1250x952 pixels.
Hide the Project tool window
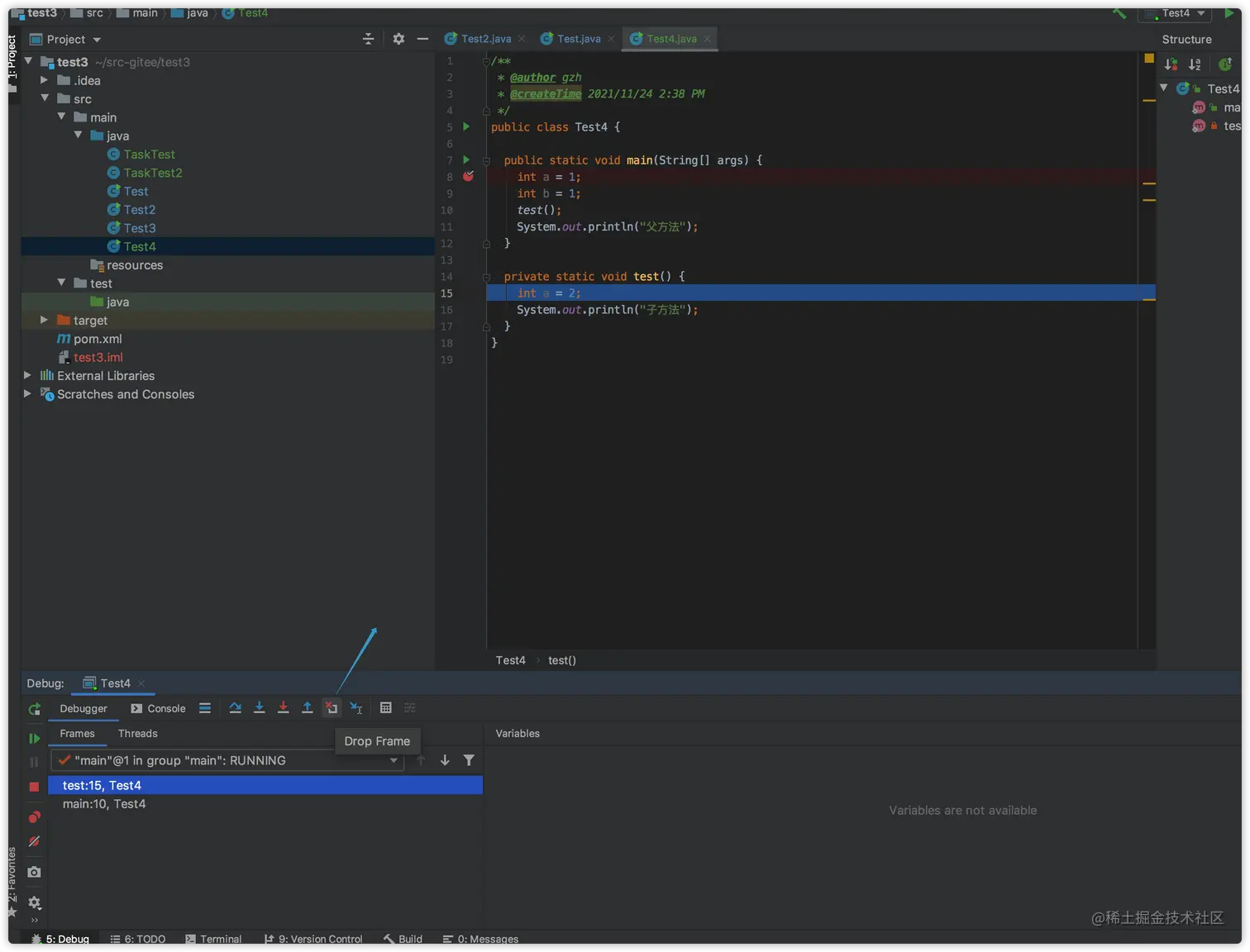422,39
